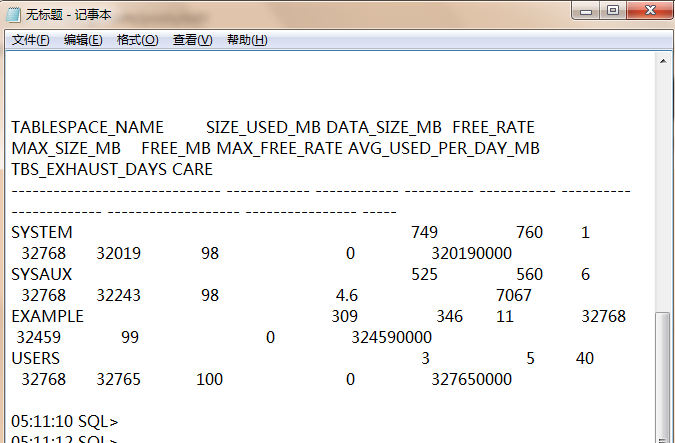This screenshot has height=443, width=675.
Task: Click the vertical scrollbar up arrow
Action: point(663,61)
